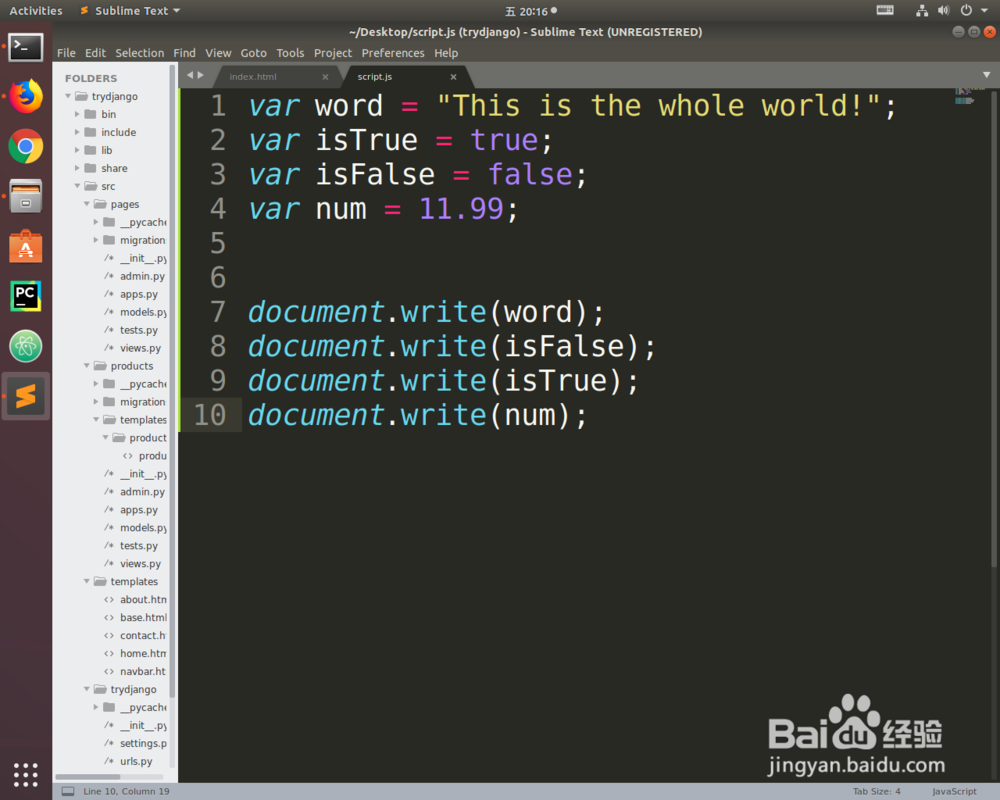The height and width of the screenshot is (800, 1000).
Task: Open the Files manager dock icon
Action: click(26, 196)
